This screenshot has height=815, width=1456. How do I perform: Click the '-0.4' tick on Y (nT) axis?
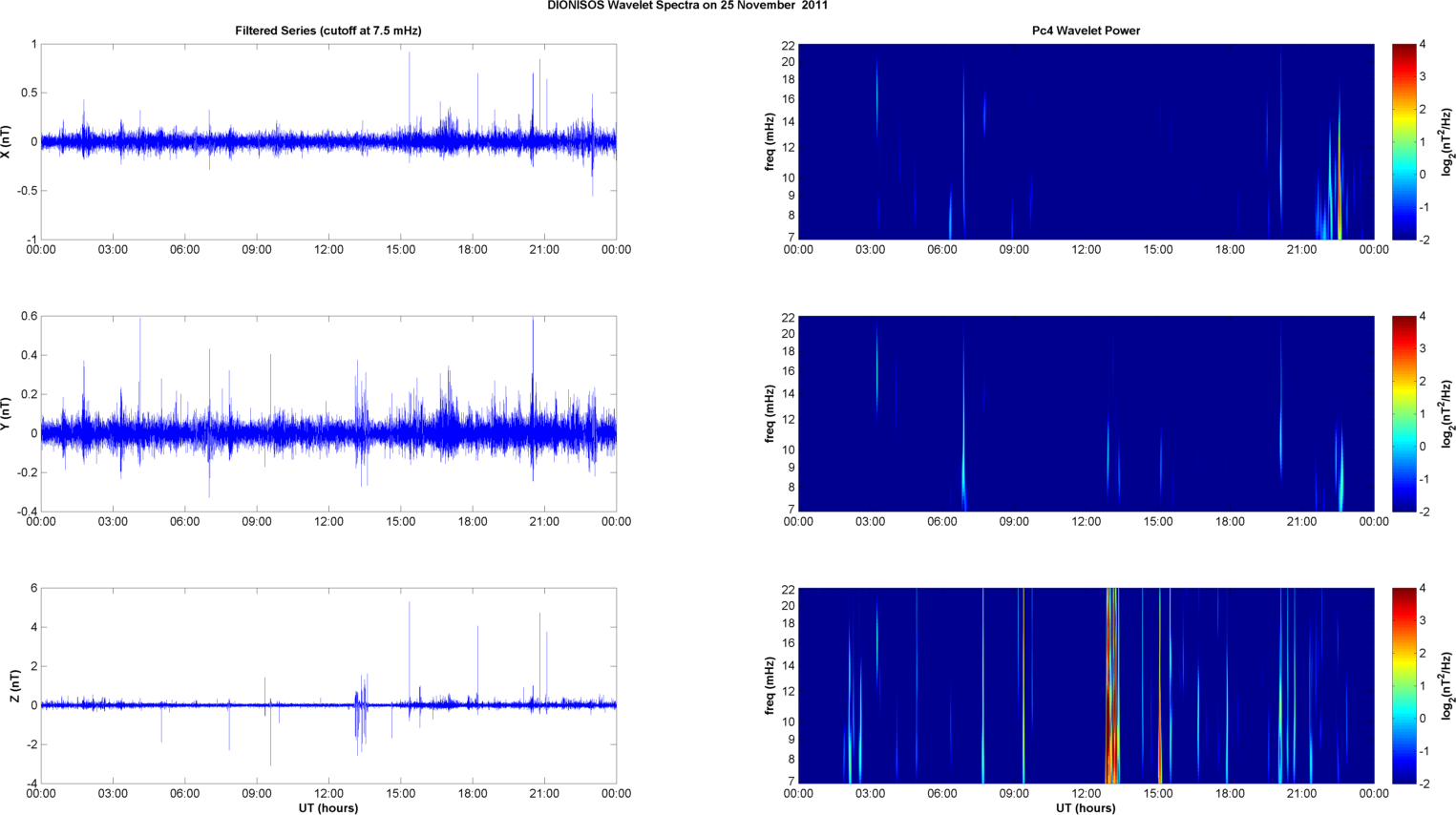(27, 512)
